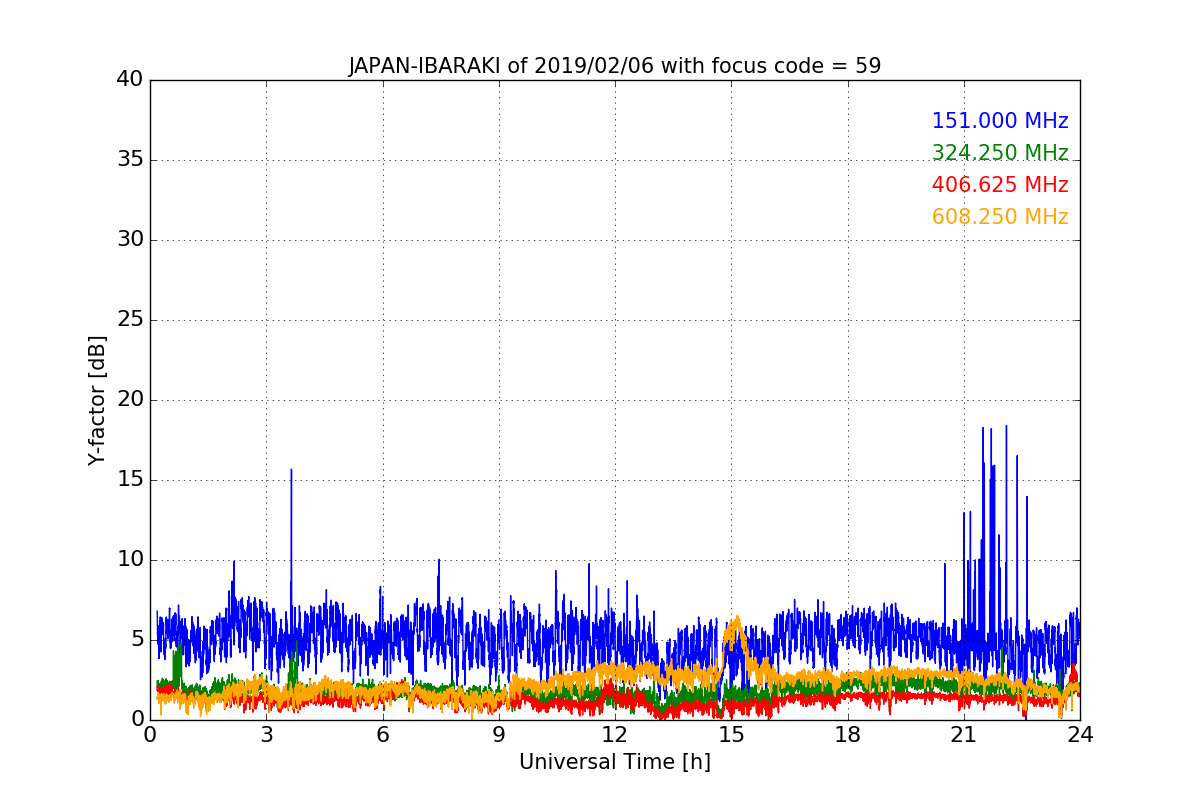The height and width of the screenshot is (800, 1200).
Task: Click the x-axis tick label 18
Action: point(847,734)
